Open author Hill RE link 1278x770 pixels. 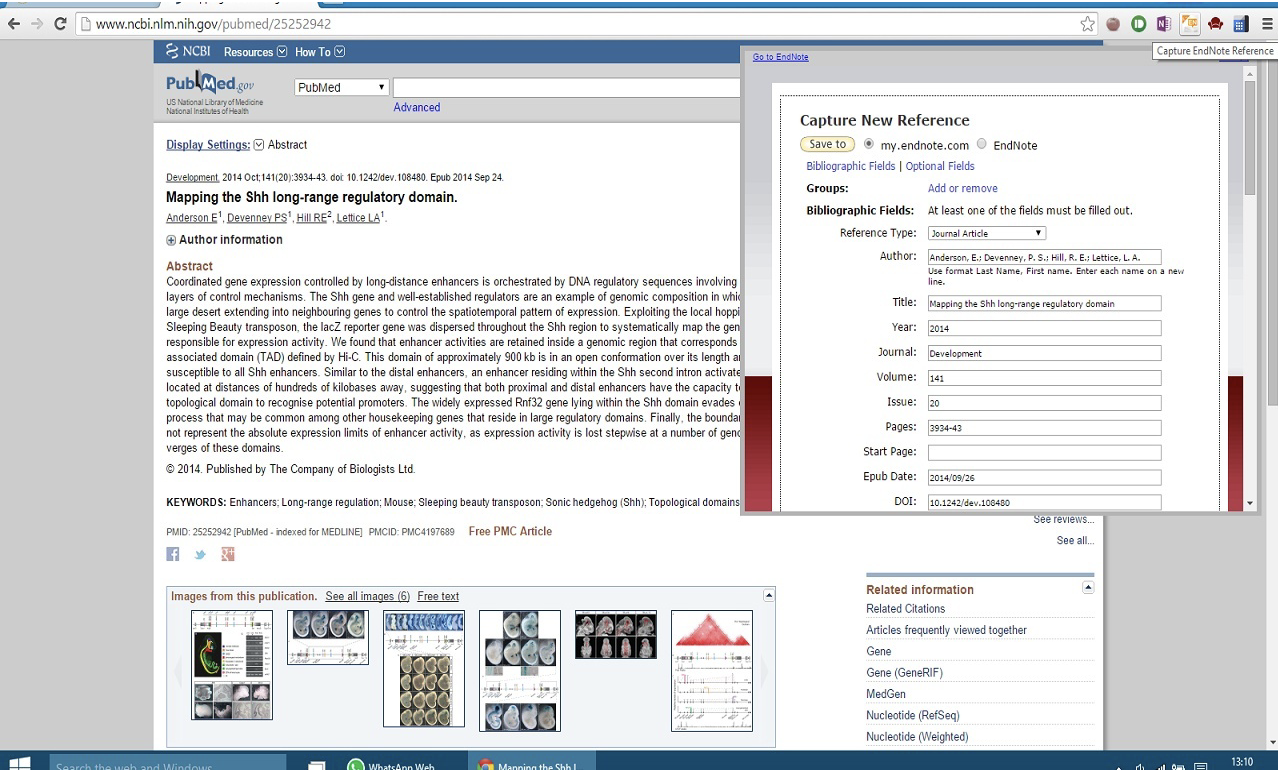(312, 218)
